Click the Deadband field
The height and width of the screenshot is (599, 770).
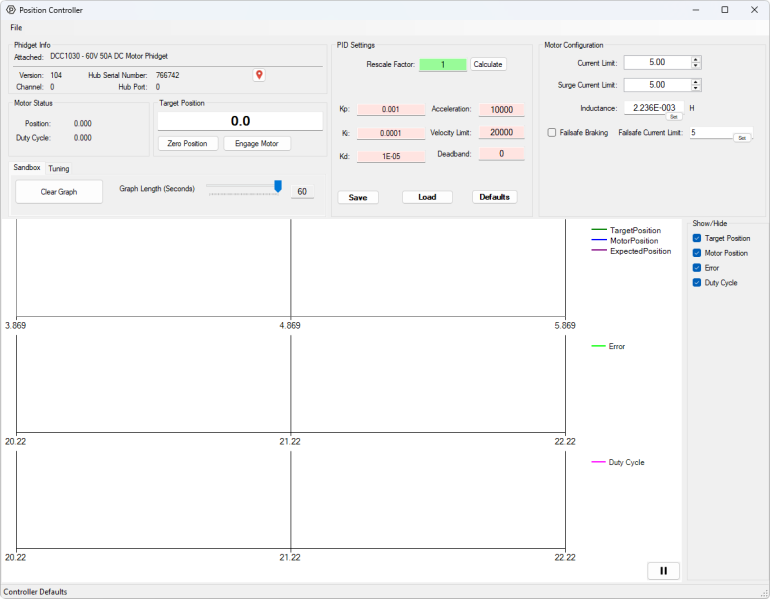click(x=501, y=154)
